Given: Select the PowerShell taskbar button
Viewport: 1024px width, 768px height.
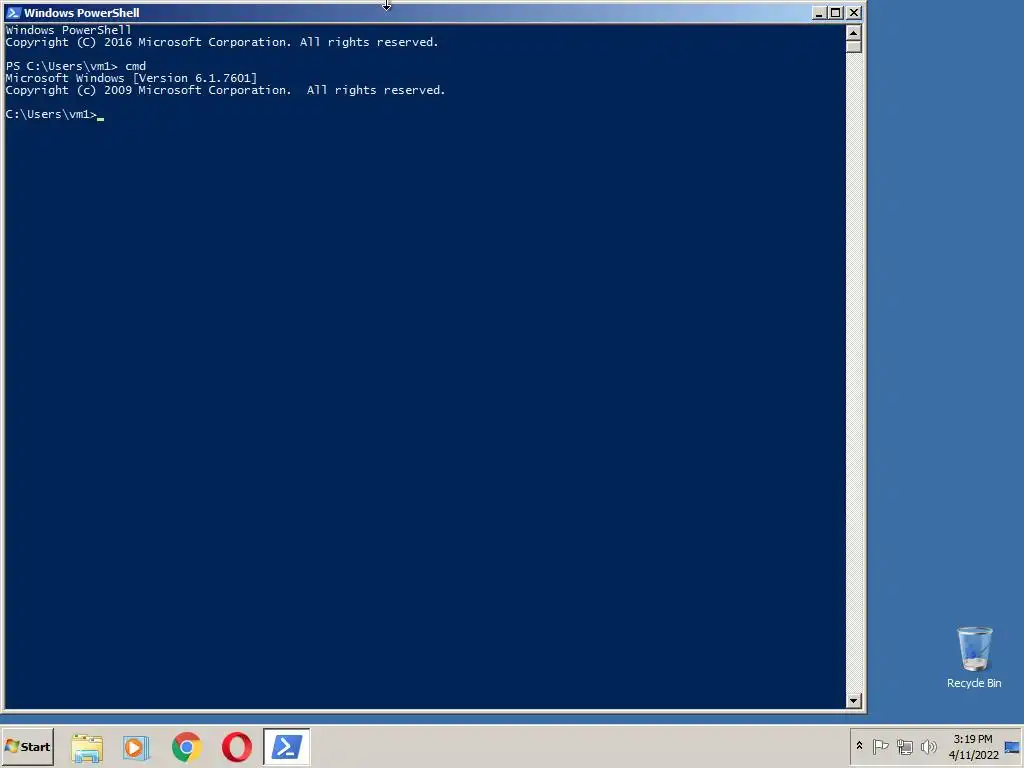Looking at the screenshot, I should point(287,746).
